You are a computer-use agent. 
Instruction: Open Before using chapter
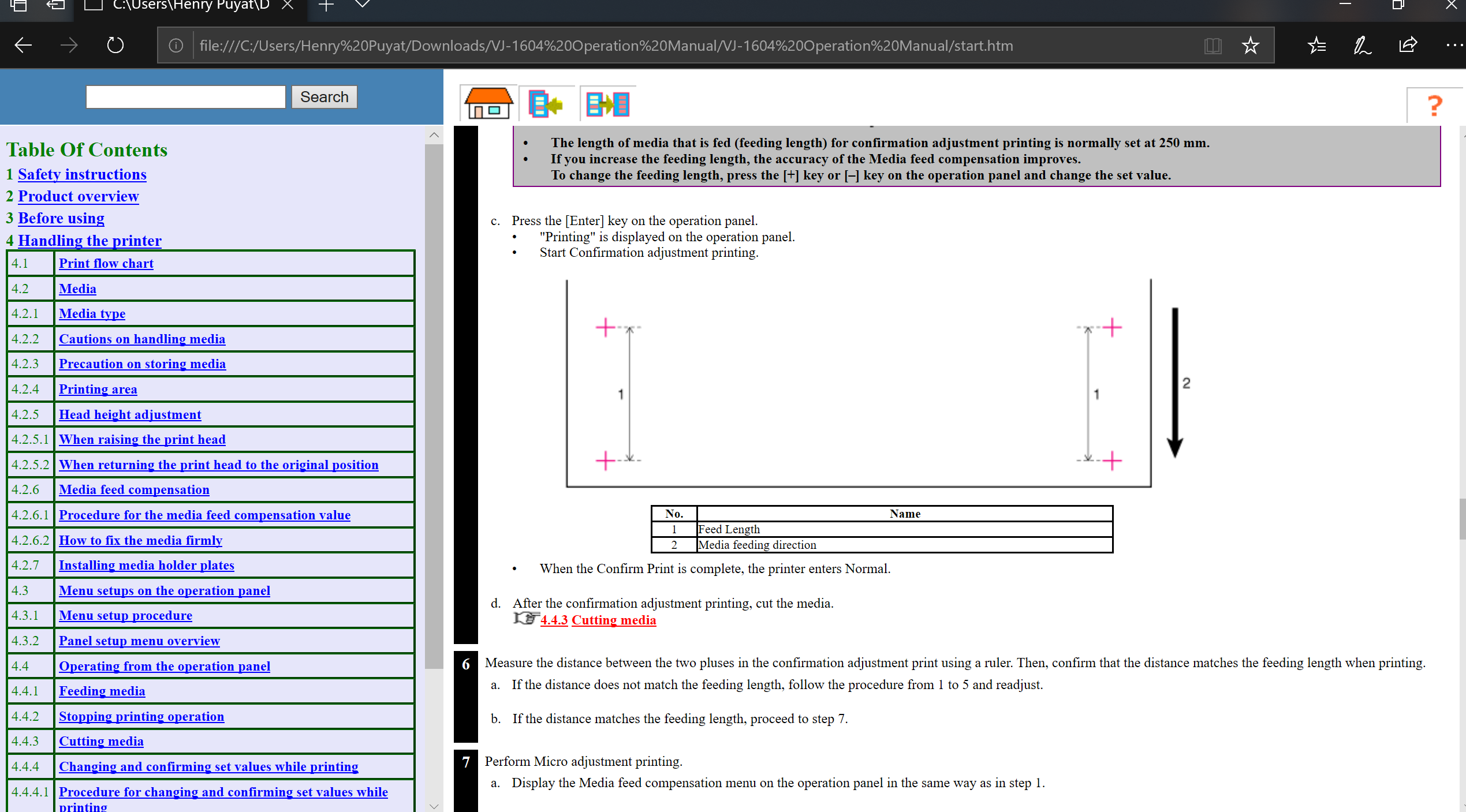tap(61, 218)
